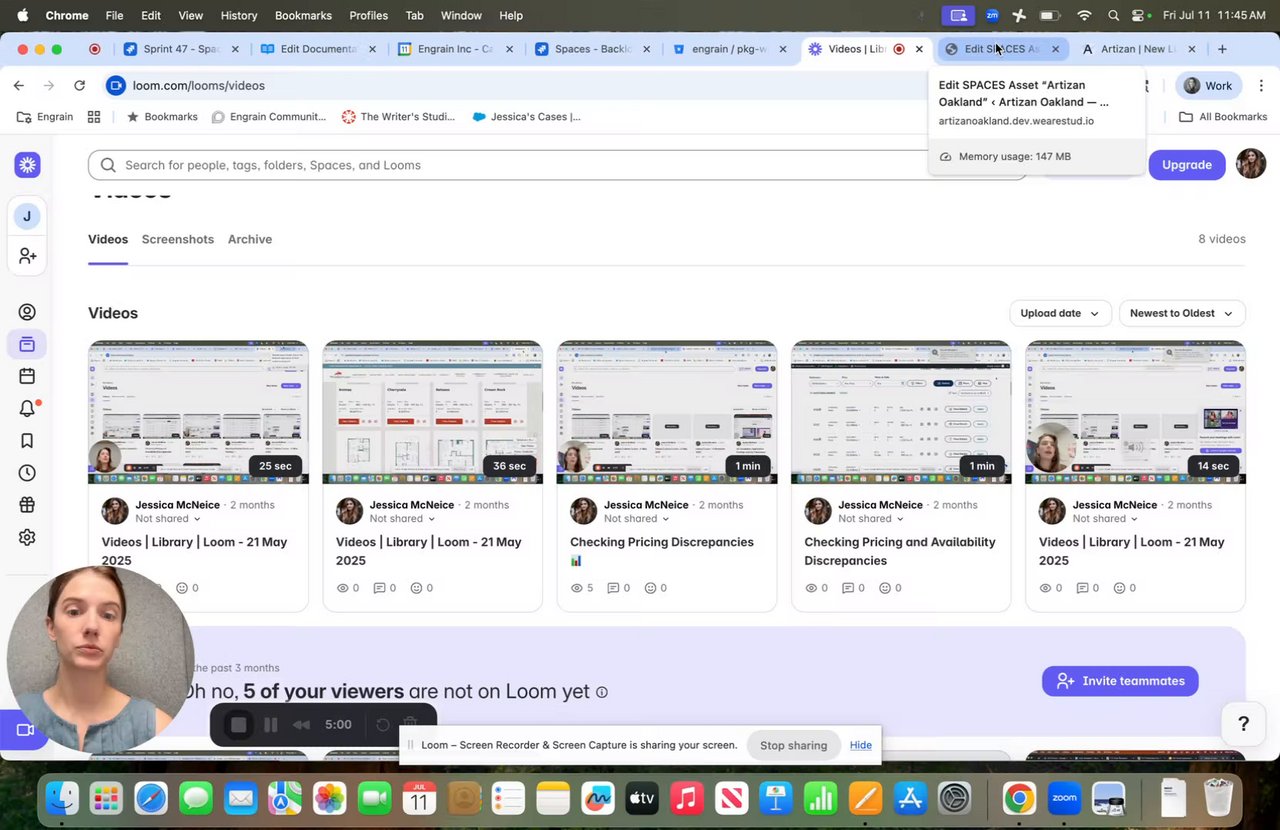Open the J workspace avatar
Screen dimensions: 1280x830
coord(27,216)
